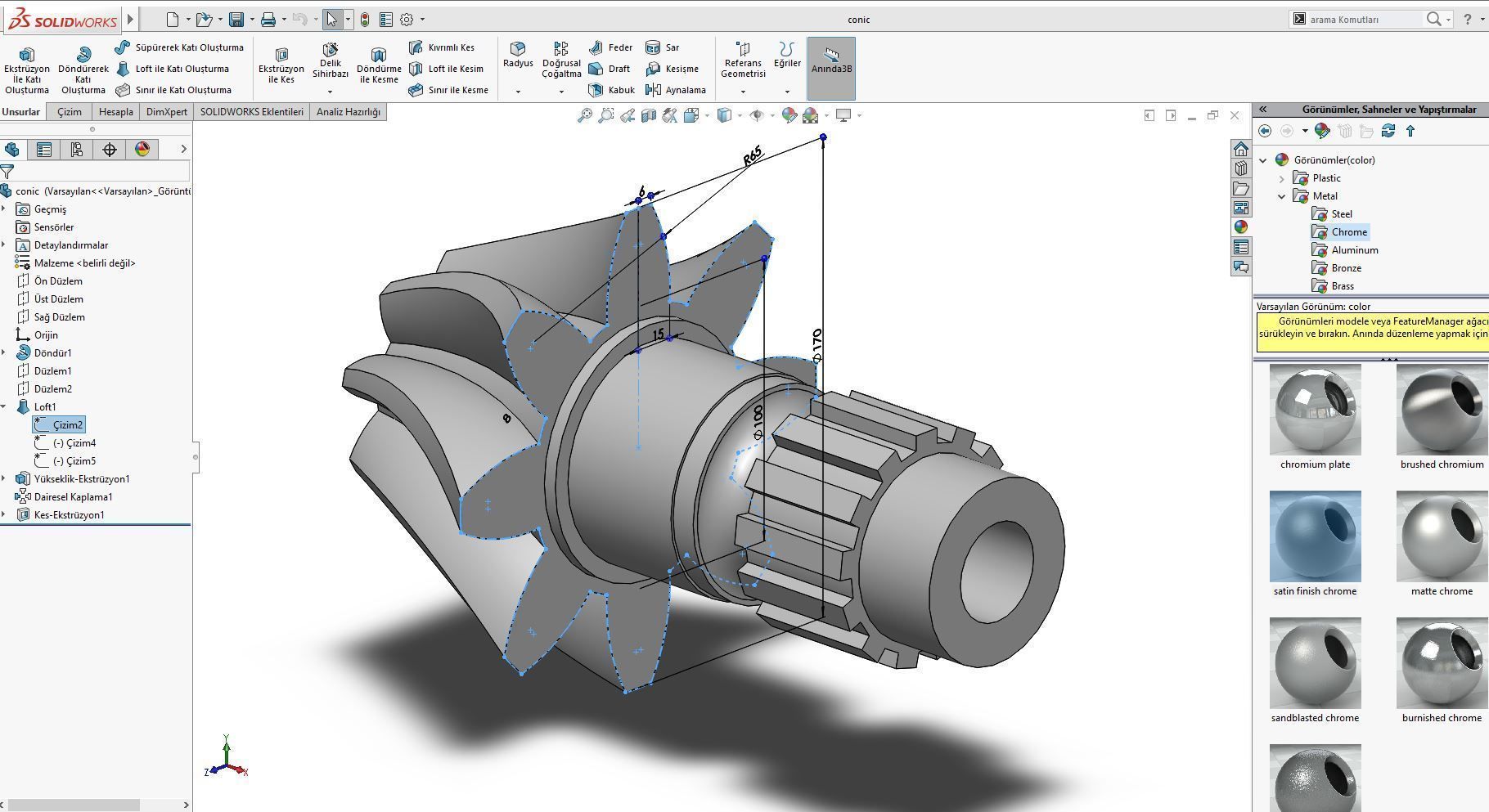The image size is (1489, 812).
Task: Open the Unsurlar tab
Action: pyautogui.click(x=21, y=112)
